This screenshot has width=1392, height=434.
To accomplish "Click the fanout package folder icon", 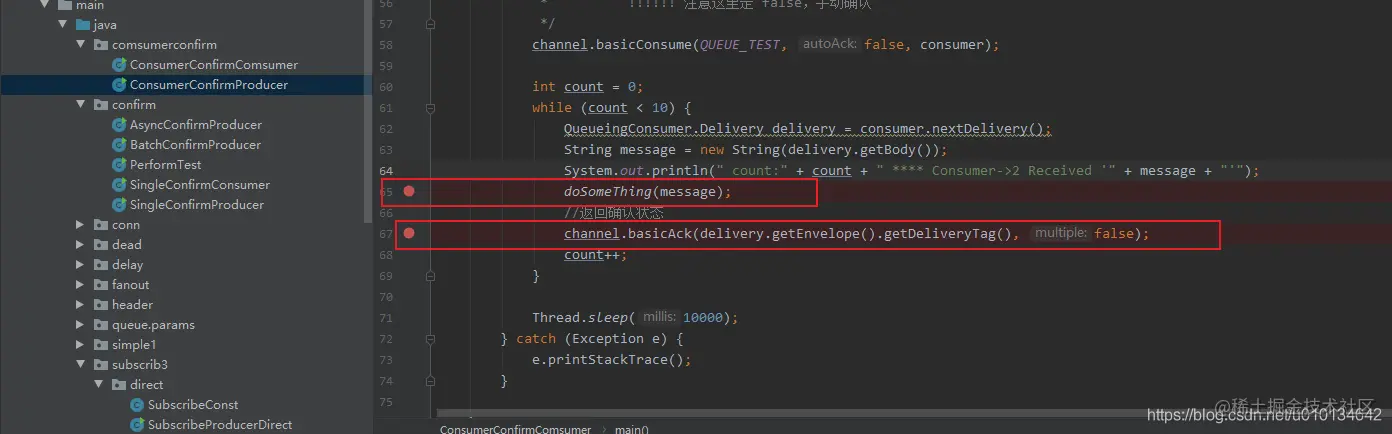I will [101, 285].
